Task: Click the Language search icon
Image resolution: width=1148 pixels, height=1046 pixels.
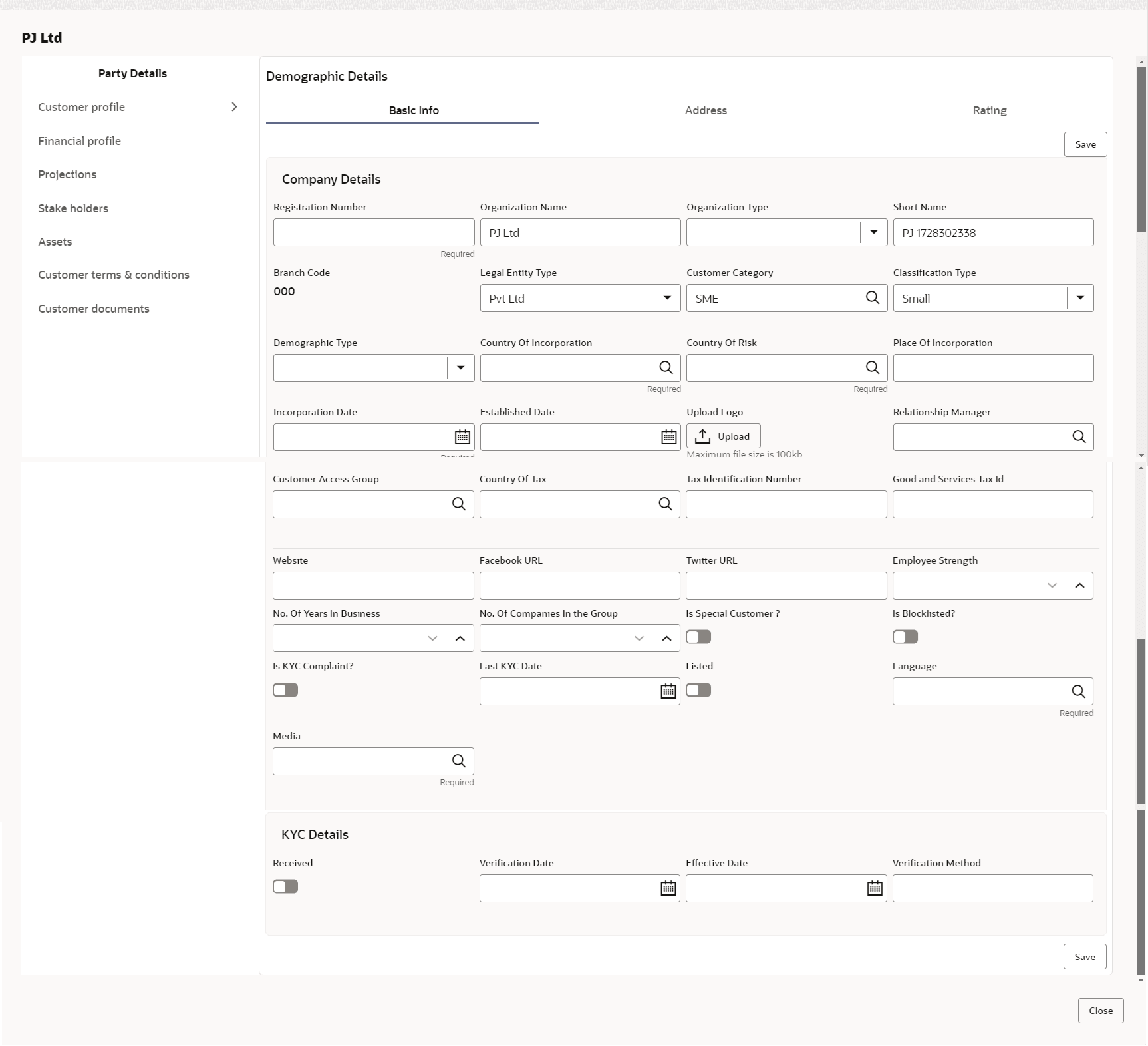Action: (x=1078, y=691)
